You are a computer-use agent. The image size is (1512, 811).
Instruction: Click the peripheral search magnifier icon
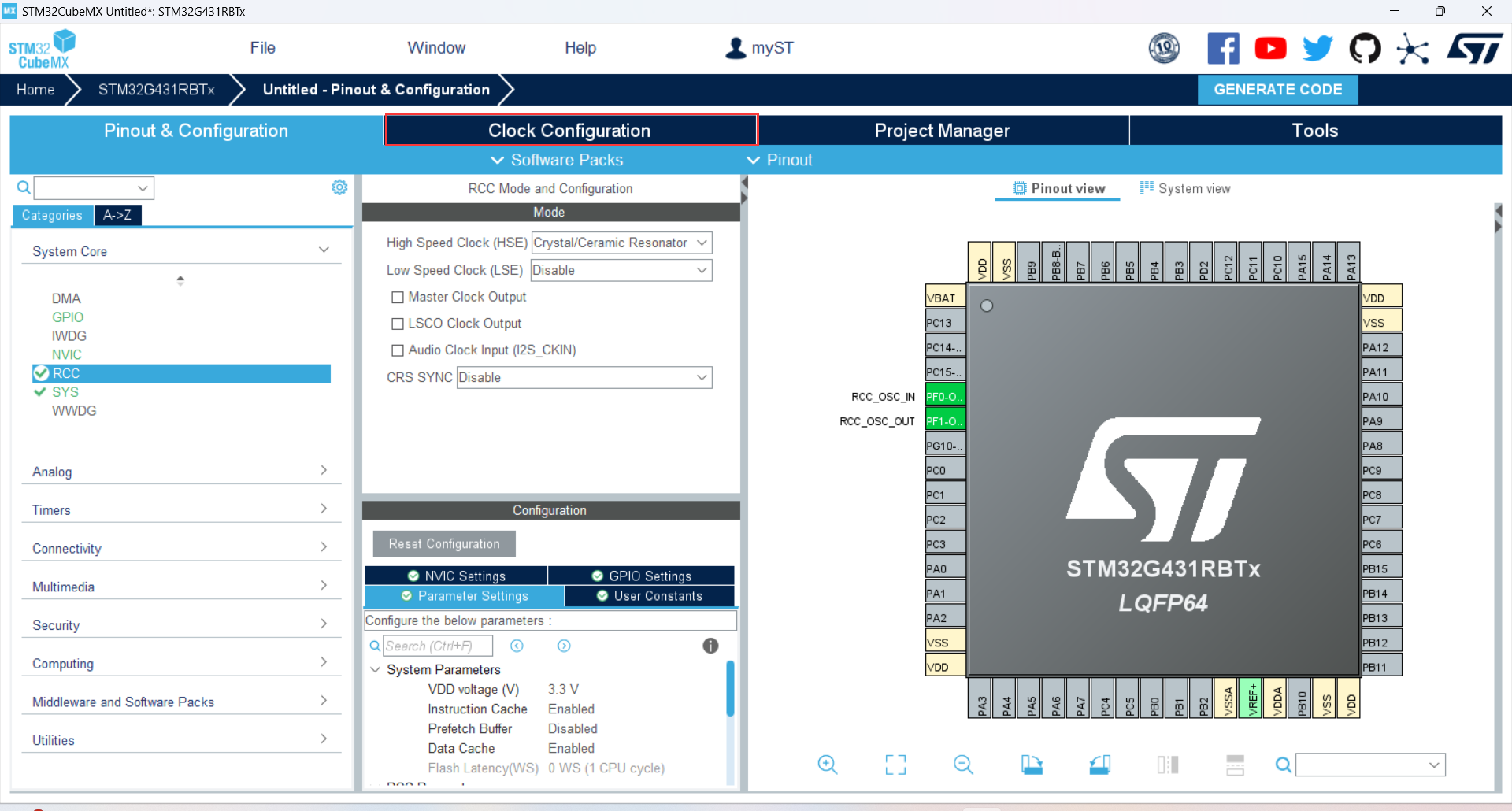tap(24, 187)
